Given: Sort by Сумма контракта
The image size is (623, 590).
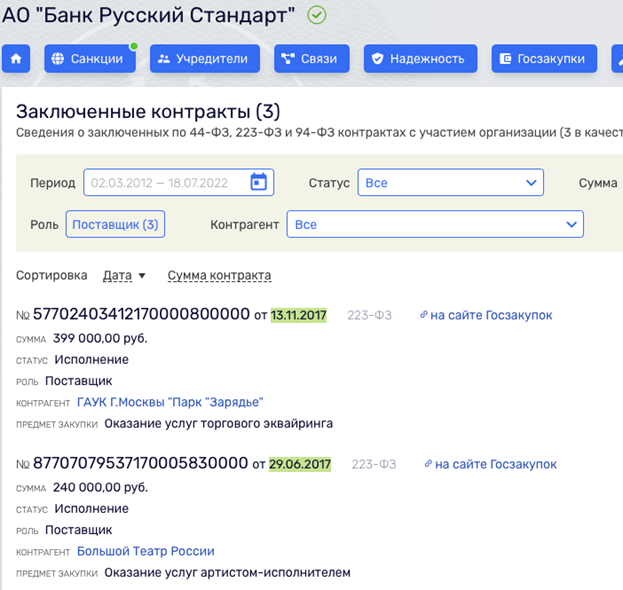Looking at the screenshot, I should (219, 275).
